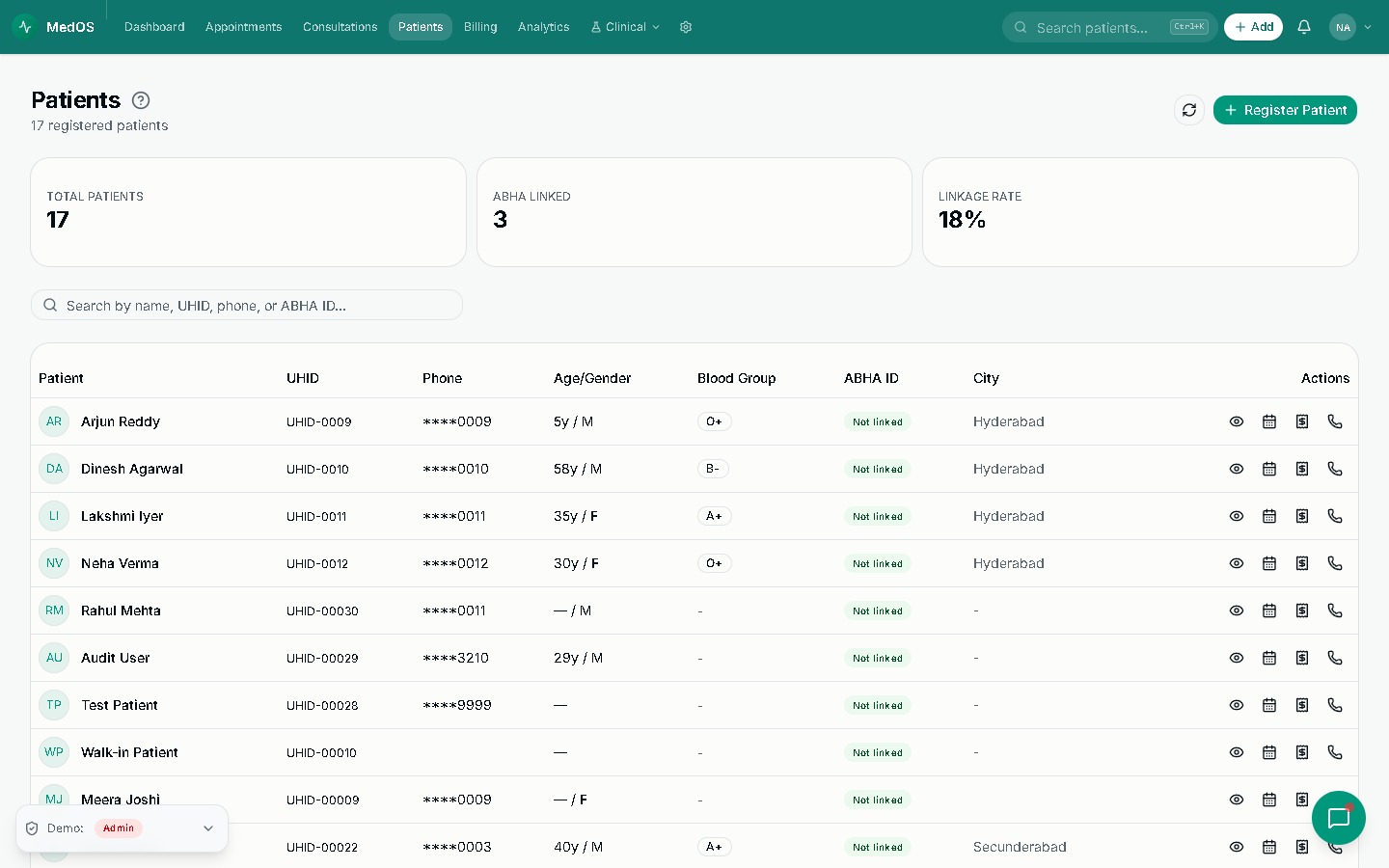Click B- blood group badge
This screenshot has width=1389, height=868.
713,469
